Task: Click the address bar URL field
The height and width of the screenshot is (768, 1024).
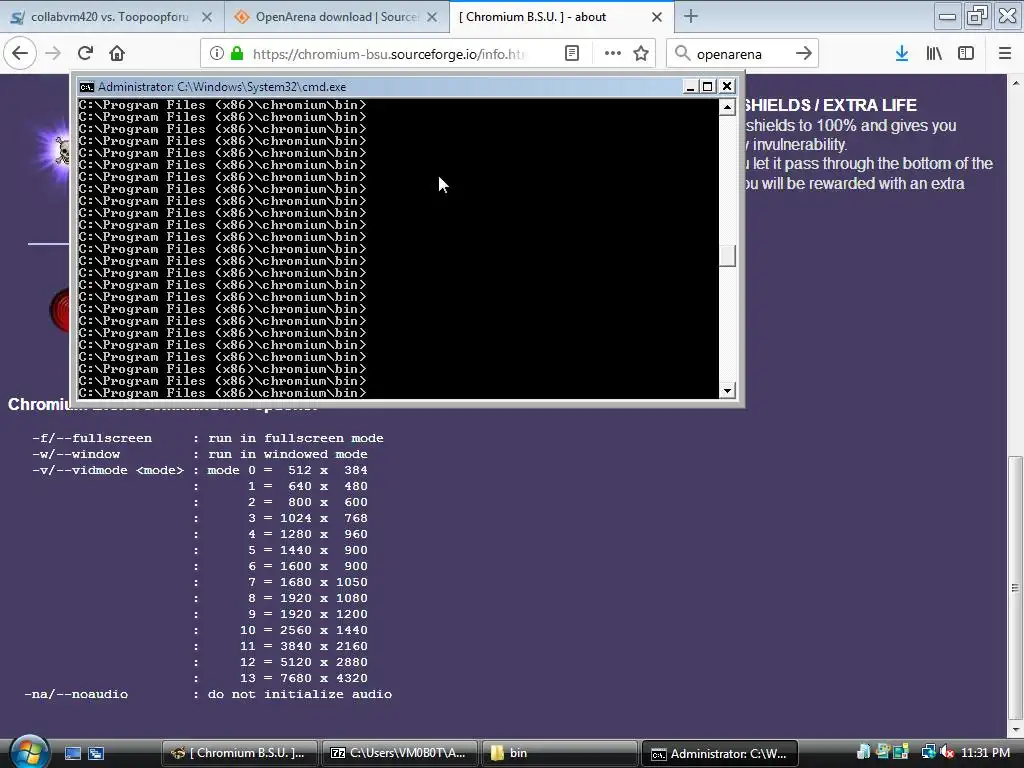Action: click(389, 54)
